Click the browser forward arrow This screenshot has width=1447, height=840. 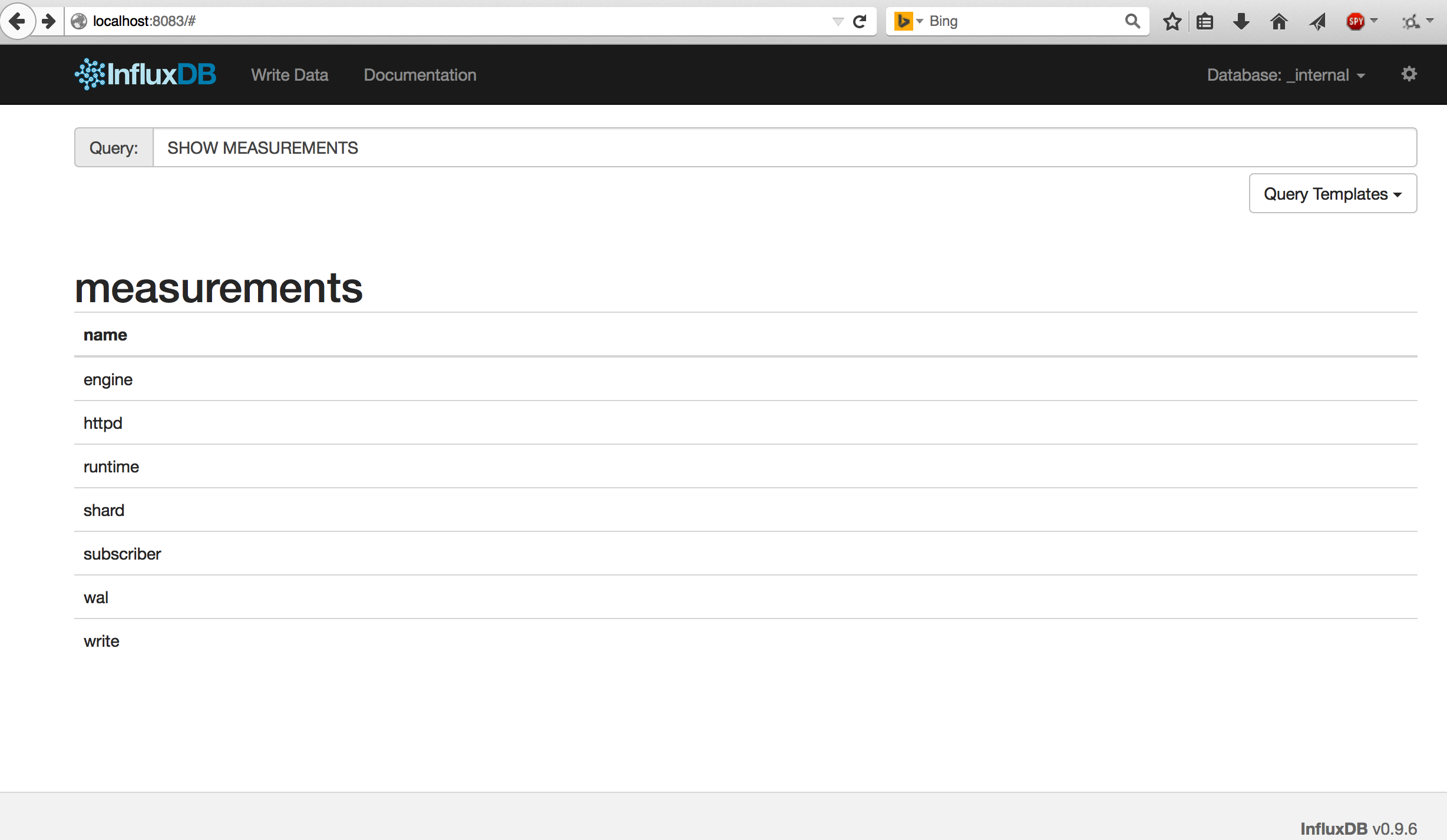pyautogui.click(x=49, y=21)
